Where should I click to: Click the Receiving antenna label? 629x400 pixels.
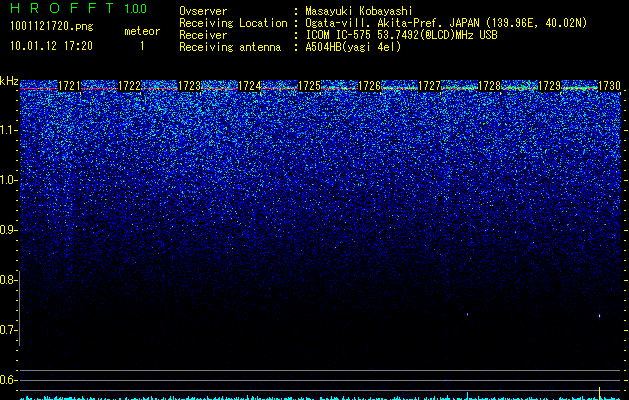[230, 47]
